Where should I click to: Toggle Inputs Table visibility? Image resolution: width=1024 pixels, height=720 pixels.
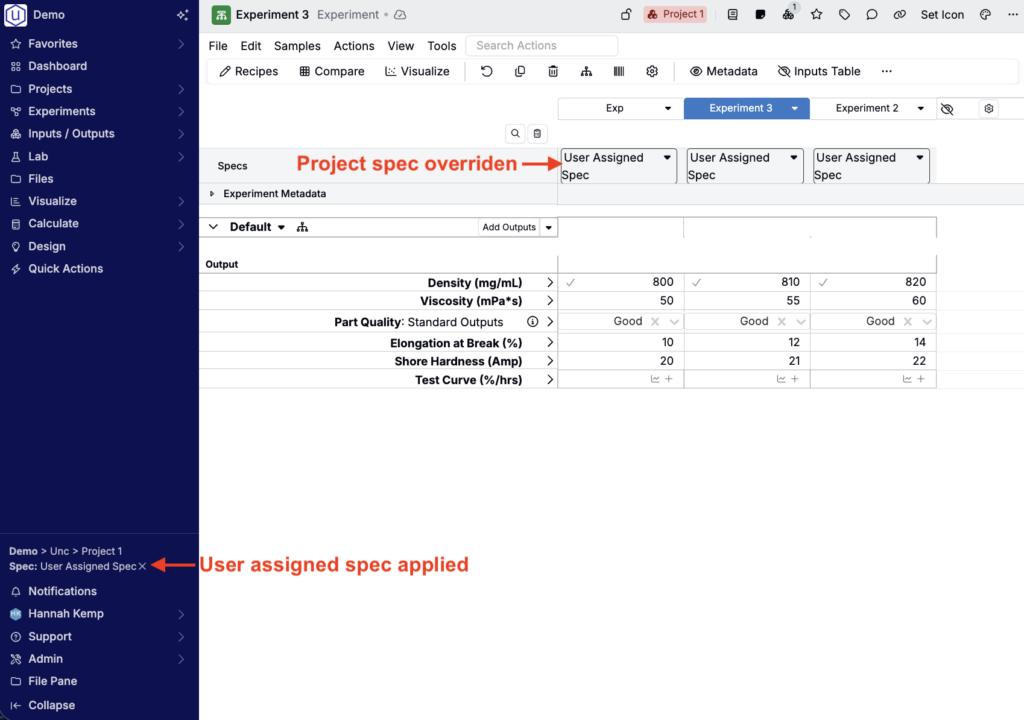coord(818,72)
